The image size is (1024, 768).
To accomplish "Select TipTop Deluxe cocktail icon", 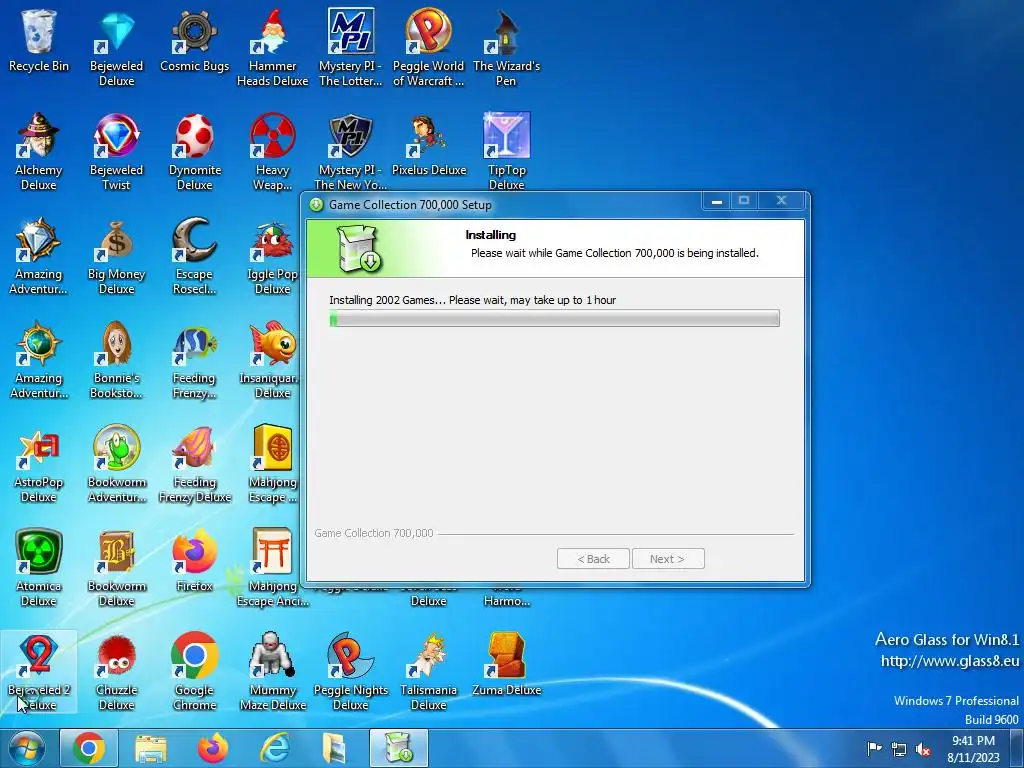I will pos(506,152).
